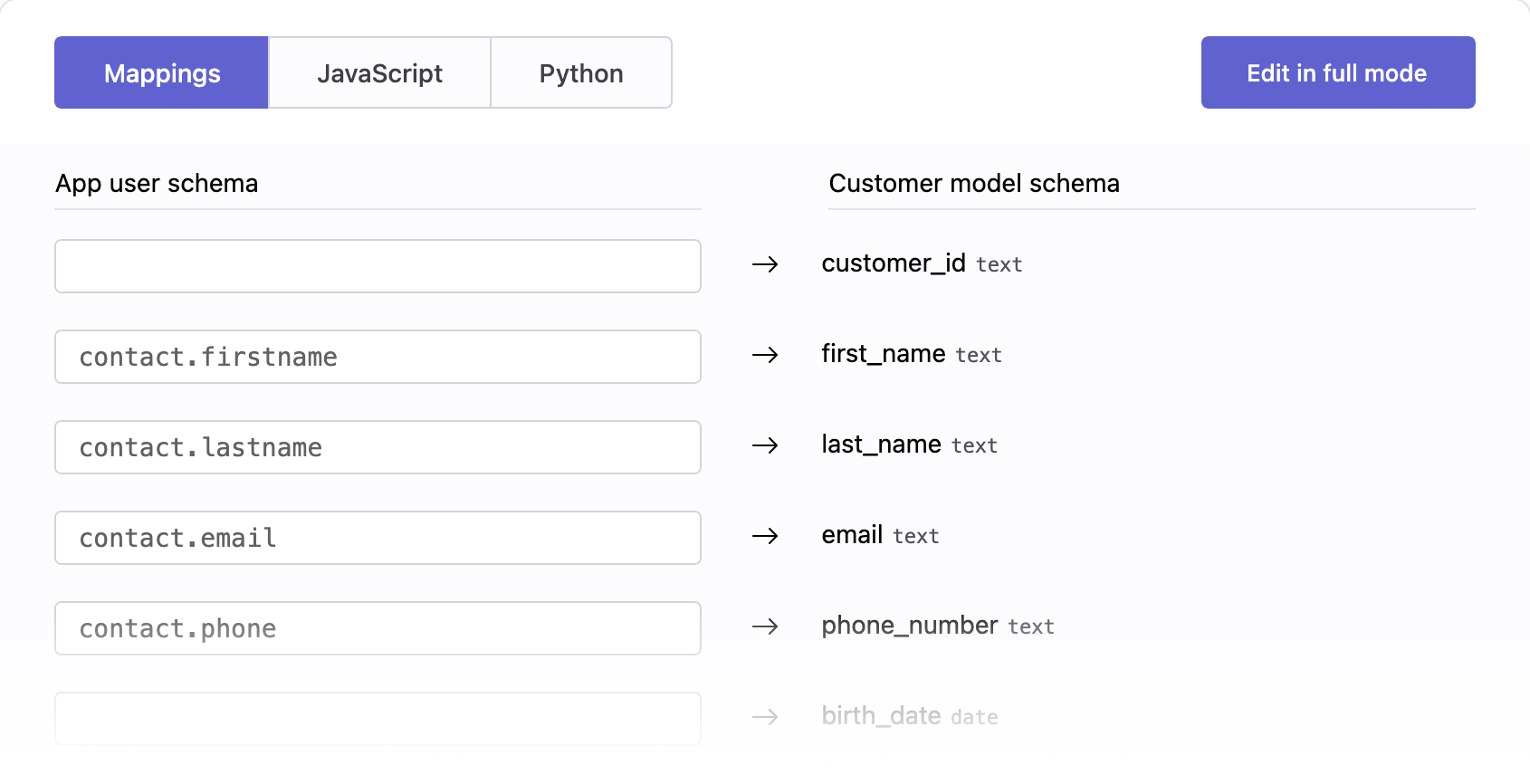1530x784 pixels.
Task: Focus the empty customer_id mapping input
Action: pyautogui.click(x=378, y=266)
